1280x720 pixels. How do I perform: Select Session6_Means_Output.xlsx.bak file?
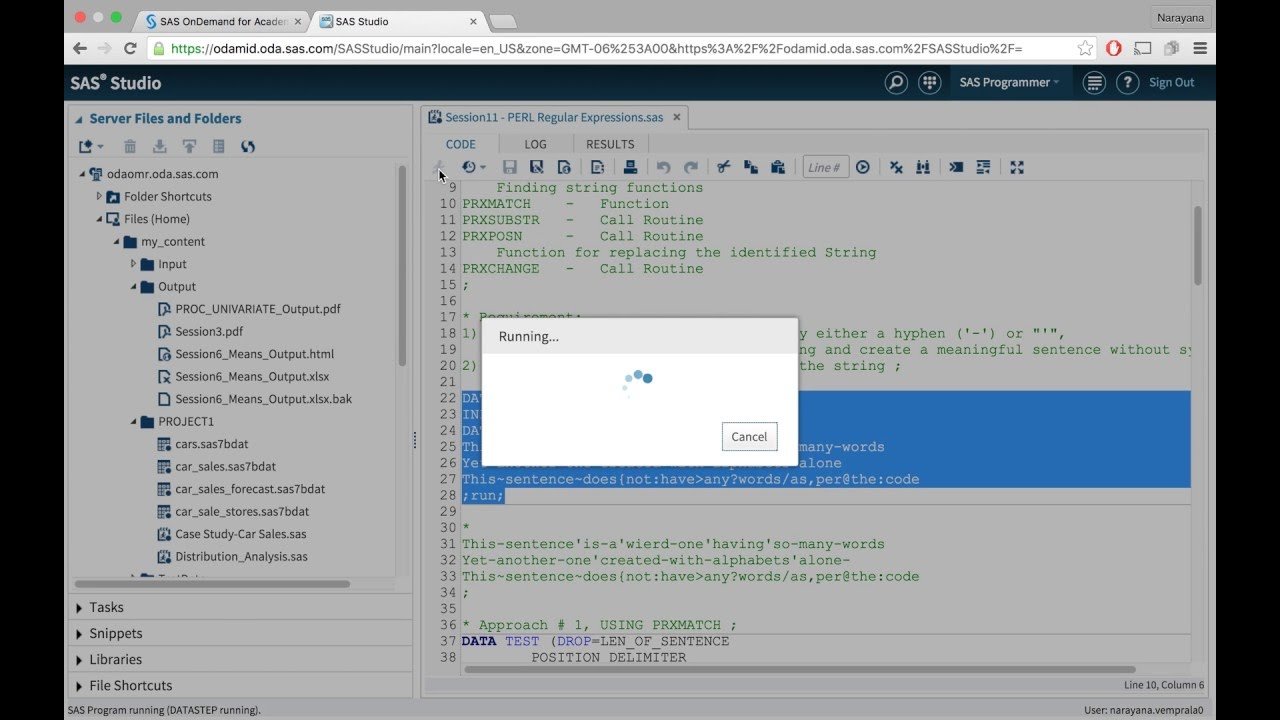pyautogui.click(x=263, y=399)
